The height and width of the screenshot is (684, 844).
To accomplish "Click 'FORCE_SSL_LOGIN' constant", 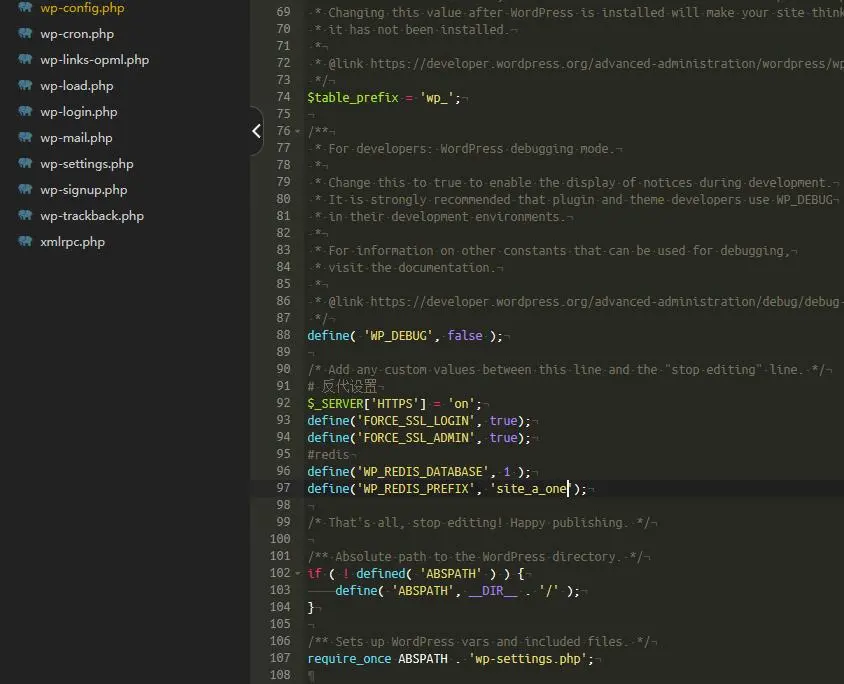I will click(416, 421).
